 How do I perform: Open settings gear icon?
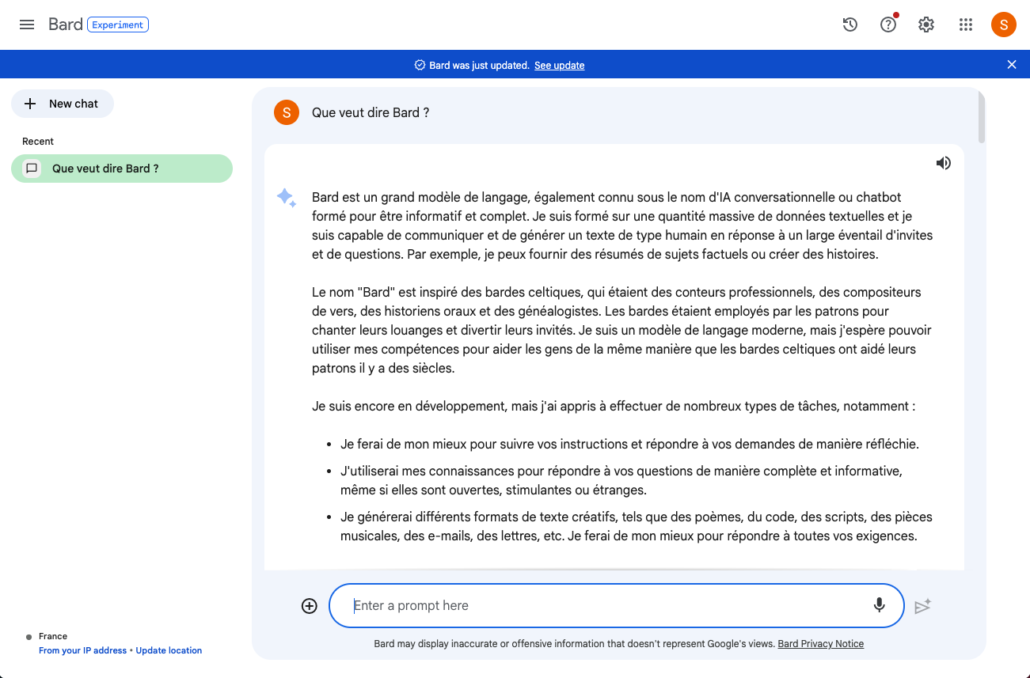pos(926,25)
